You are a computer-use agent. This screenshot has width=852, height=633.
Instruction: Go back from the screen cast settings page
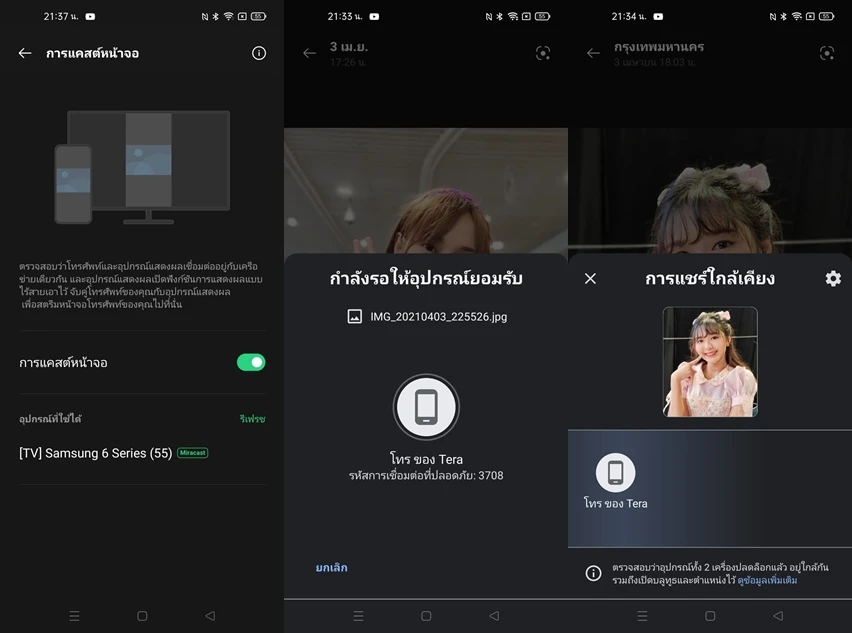[25, 53]
